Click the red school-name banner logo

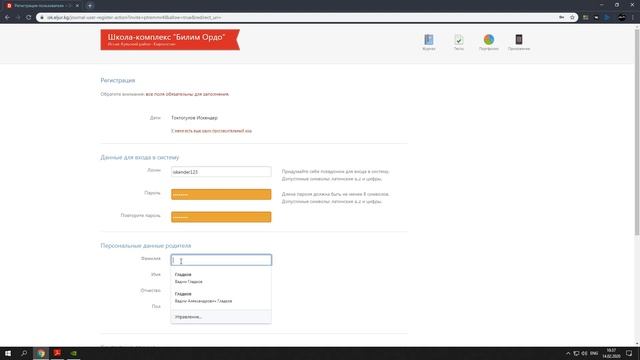(170, 40)
